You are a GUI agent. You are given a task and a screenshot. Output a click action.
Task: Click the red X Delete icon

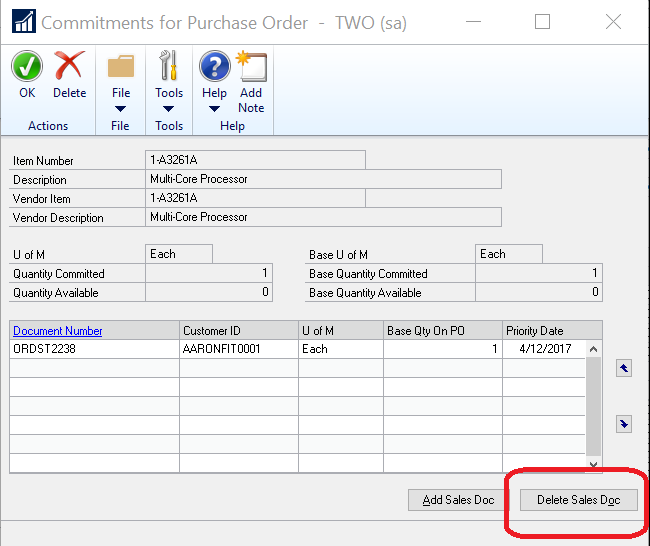coord(69,66)
